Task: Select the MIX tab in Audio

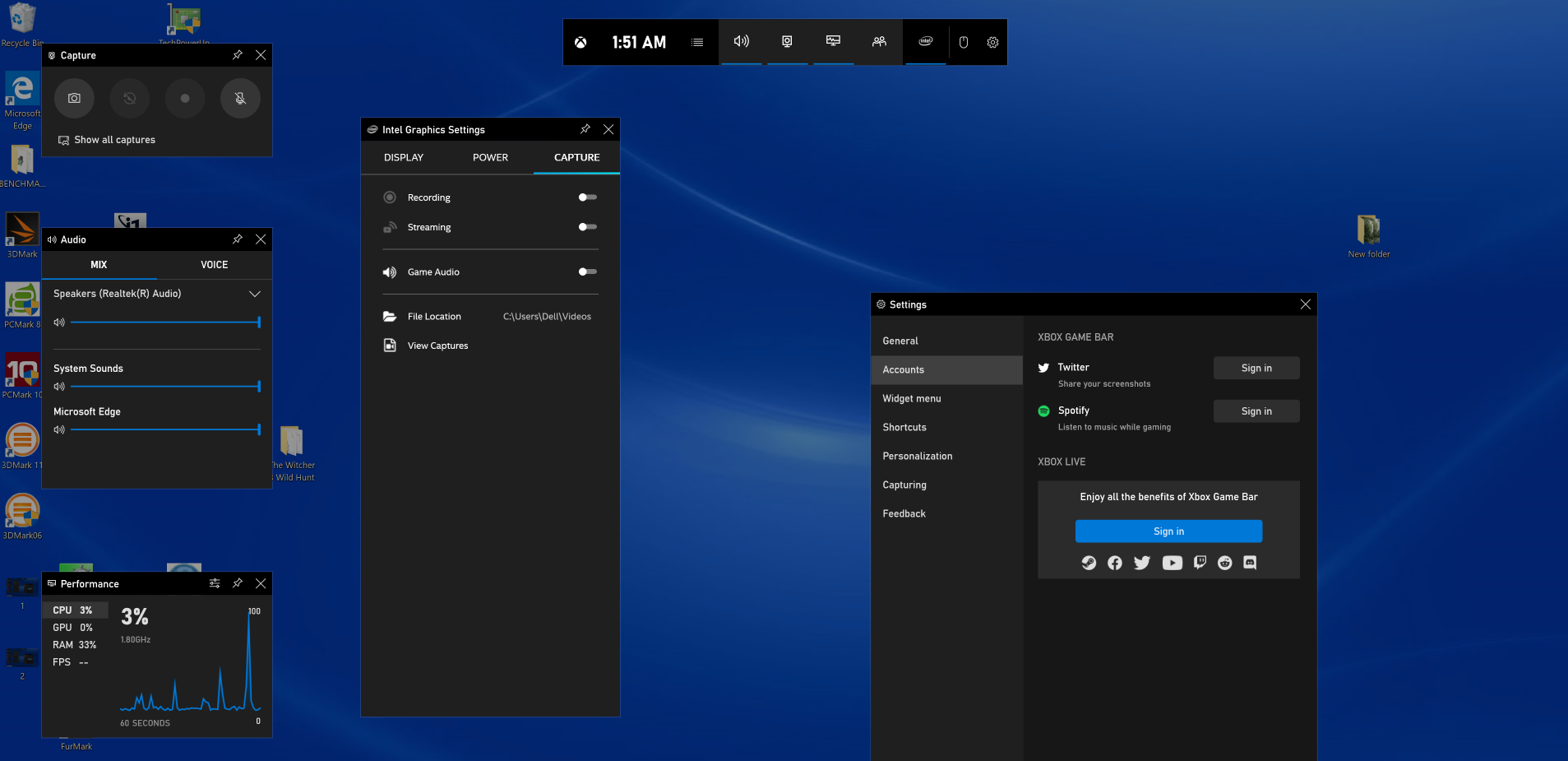Action: pyautogui.click(x=99, y=265)
